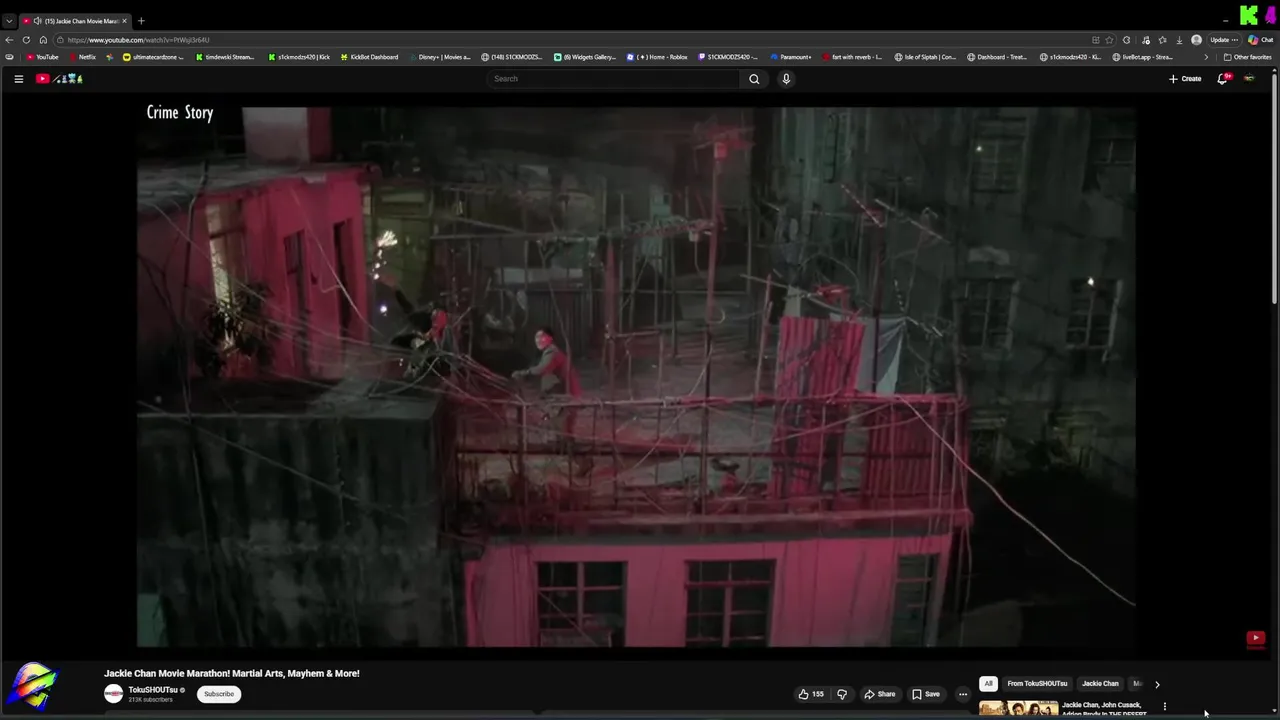Open the timdewski Stream bookmark
Screen dimensions: 1280x720
click(224, 57)
